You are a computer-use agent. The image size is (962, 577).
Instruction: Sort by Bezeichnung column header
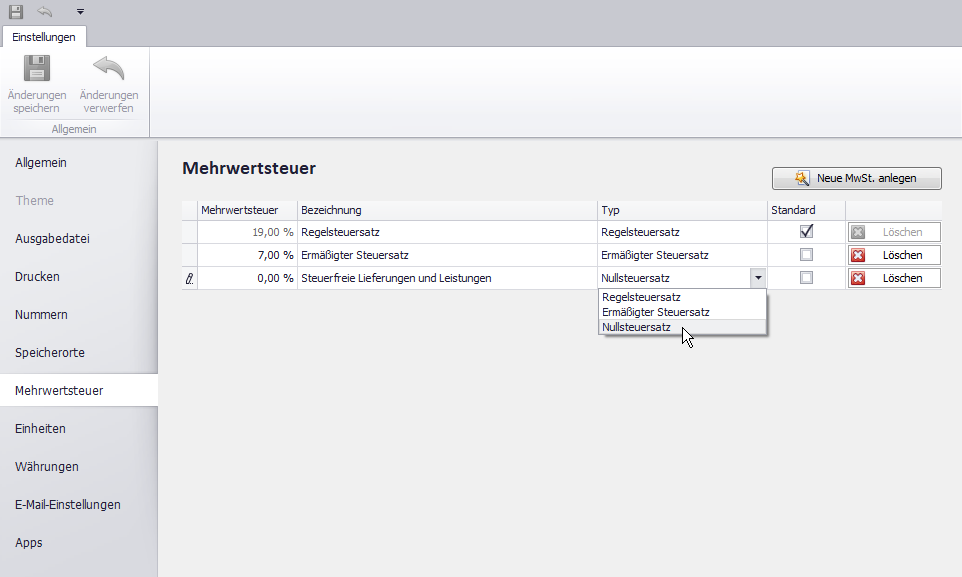point(447,210)
